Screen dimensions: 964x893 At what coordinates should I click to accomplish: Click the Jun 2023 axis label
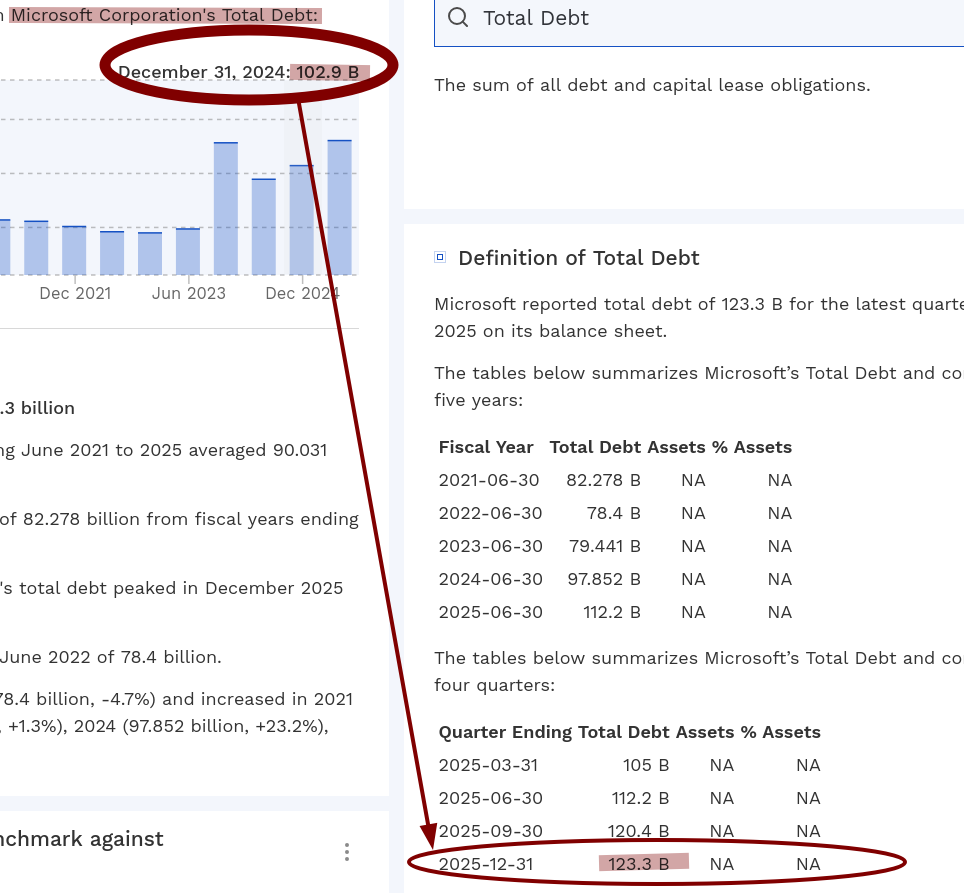[189, 293]
